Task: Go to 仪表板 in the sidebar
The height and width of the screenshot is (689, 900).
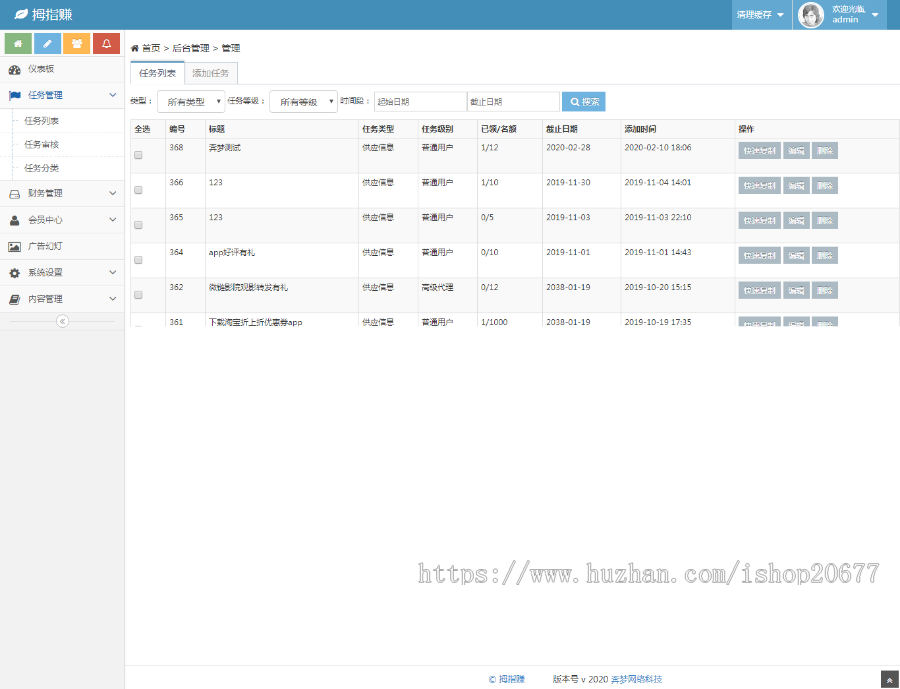Action: coord(41,69)
